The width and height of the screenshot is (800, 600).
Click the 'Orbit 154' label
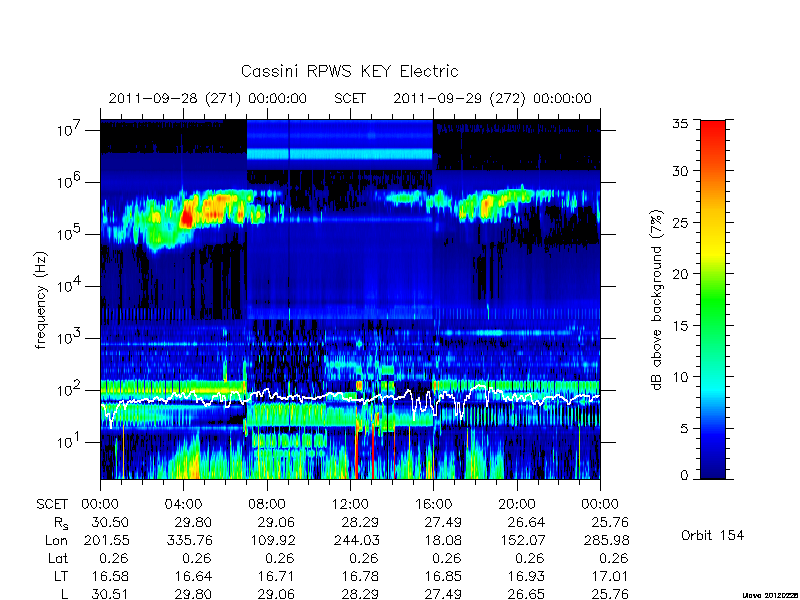712,535
